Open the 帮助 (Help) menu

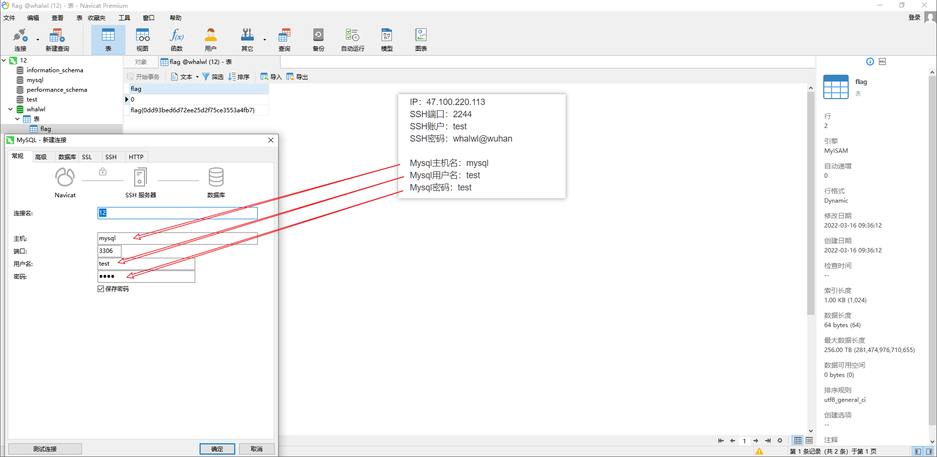pyautogui.click(x=176, y=18)
